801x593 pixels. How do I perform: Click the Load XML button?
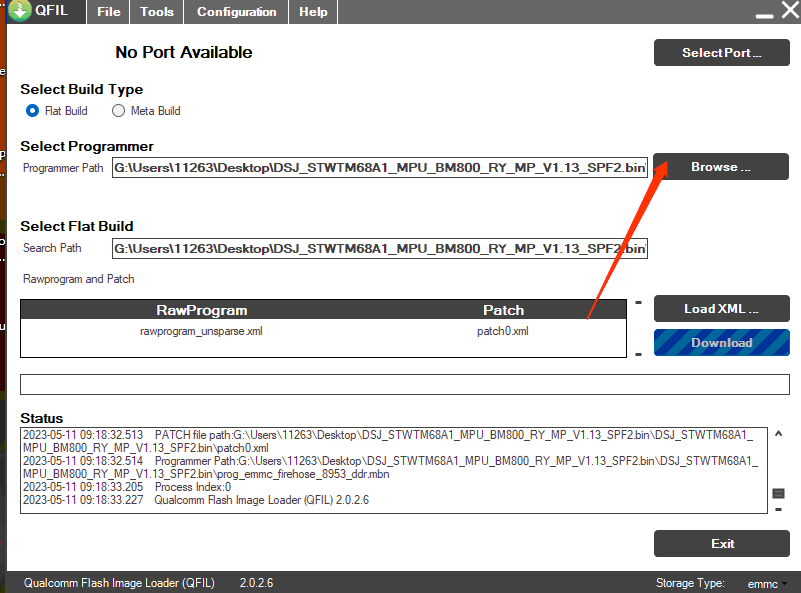point(721,309)
